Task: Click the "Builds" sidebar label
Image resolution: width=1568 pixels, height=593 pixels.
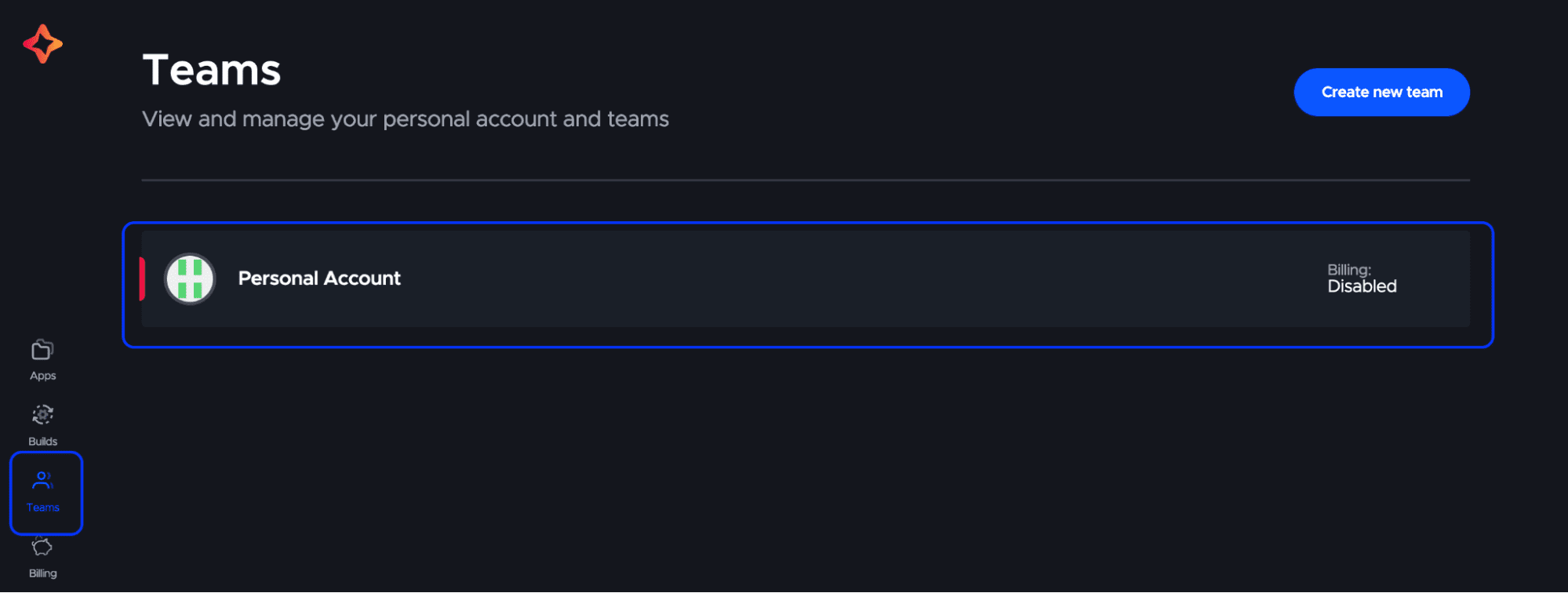Action: (x=42, y=442)
